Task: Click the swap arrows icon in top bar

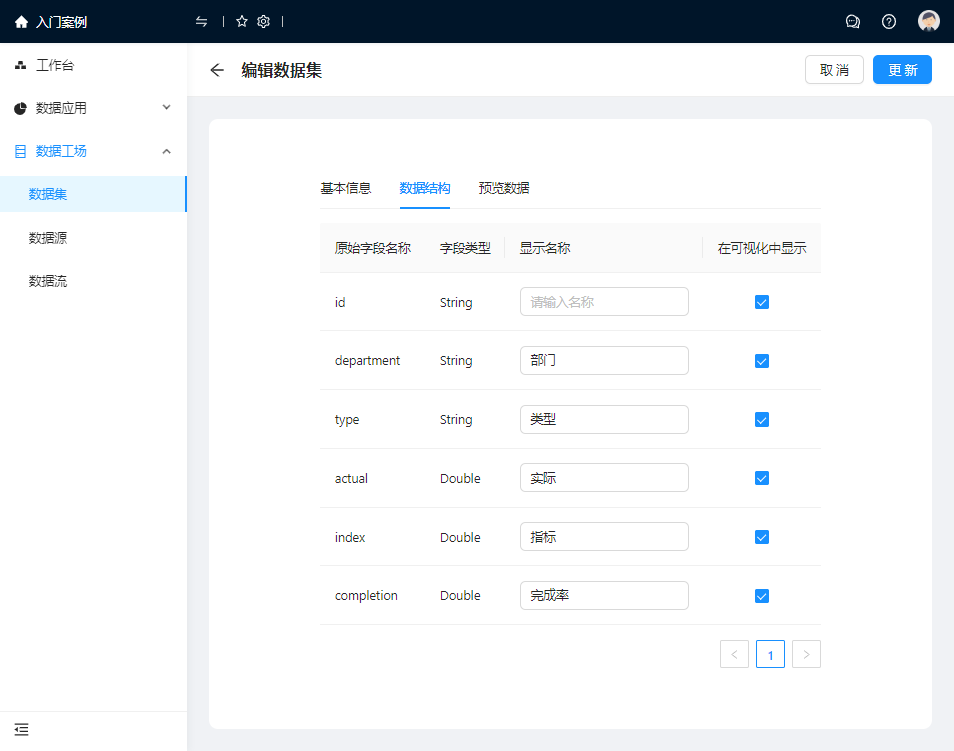Action: point(202,22)
